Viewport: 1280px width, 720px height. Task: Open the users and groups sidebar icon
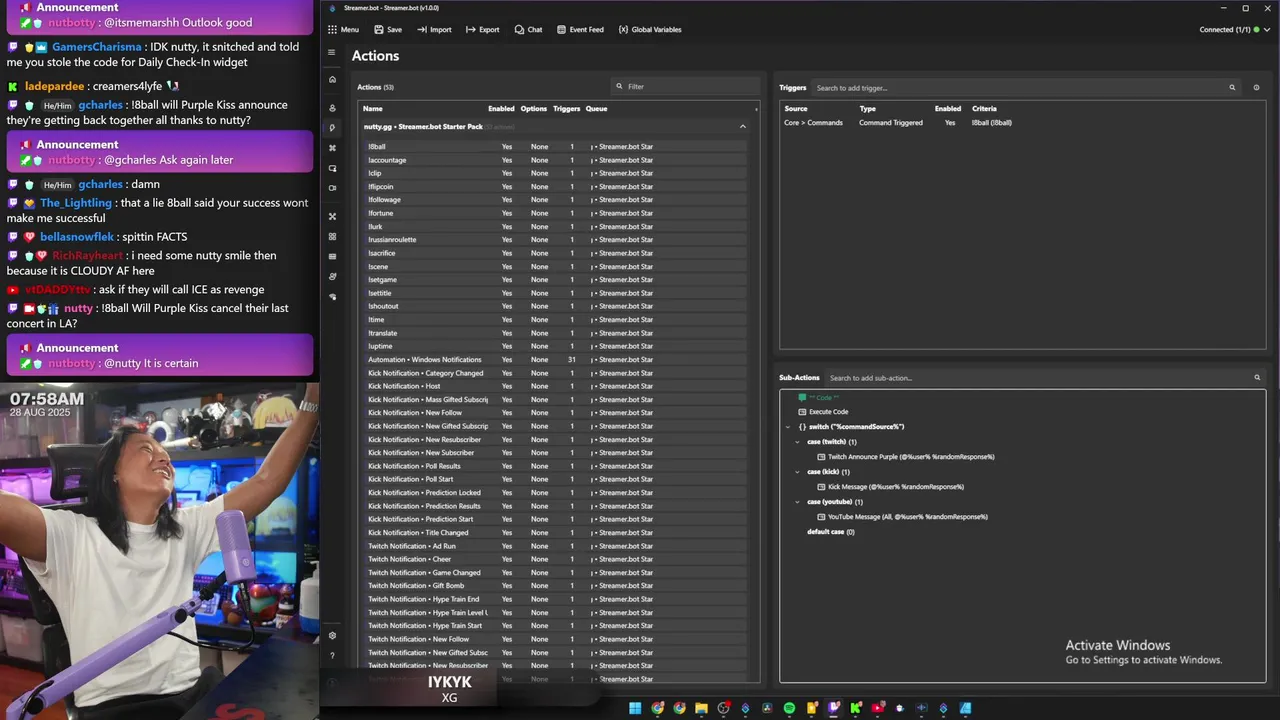[x=332, y=276]
